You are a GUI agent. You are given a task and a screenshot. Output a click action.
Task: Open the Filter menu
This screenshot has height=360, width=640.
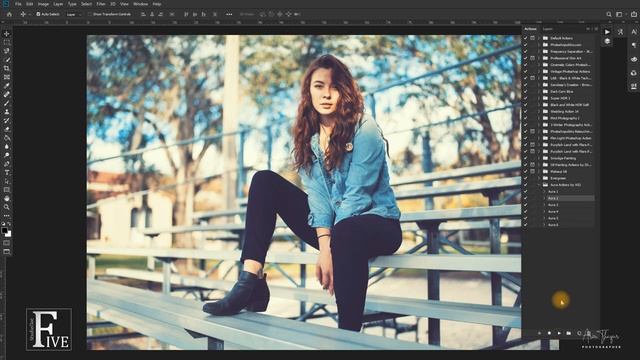click(101, 4)
